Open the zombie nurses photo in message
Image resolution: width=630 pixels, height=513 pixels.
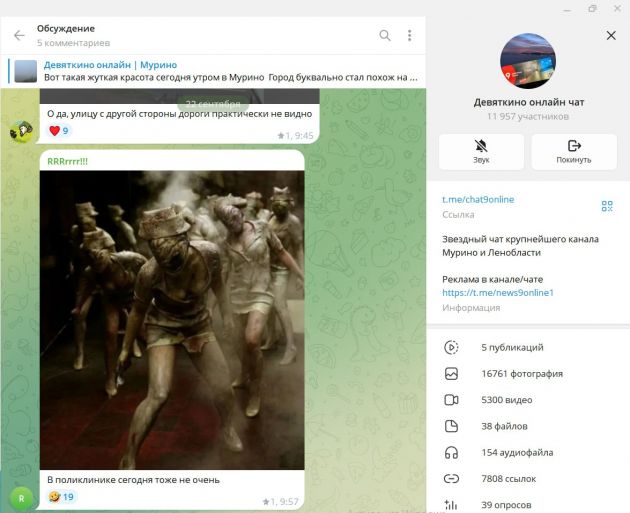(x=172, y=320)
